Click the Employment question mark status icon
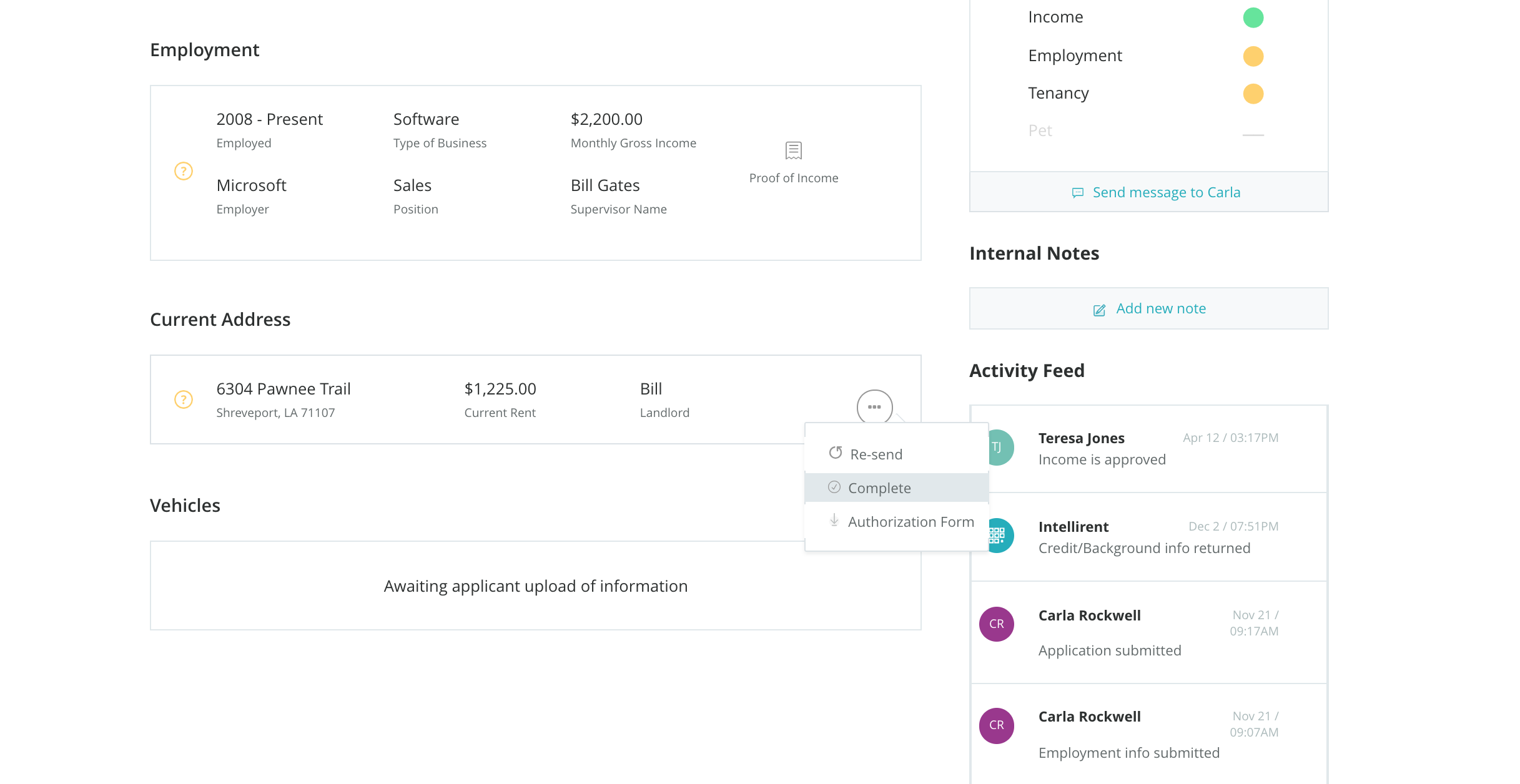 point(183,171)
